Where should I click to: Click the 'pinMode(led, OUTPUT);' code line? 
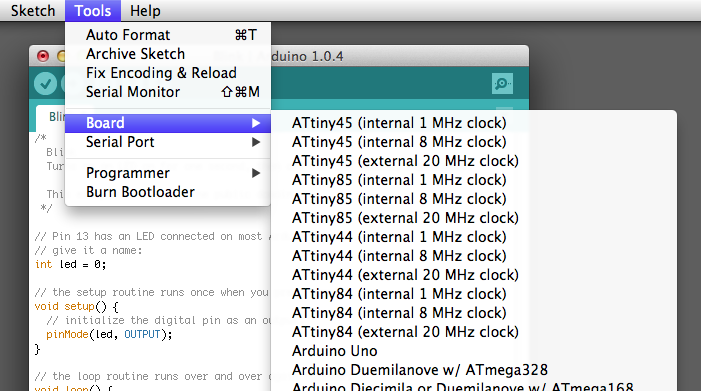[109, 335]
